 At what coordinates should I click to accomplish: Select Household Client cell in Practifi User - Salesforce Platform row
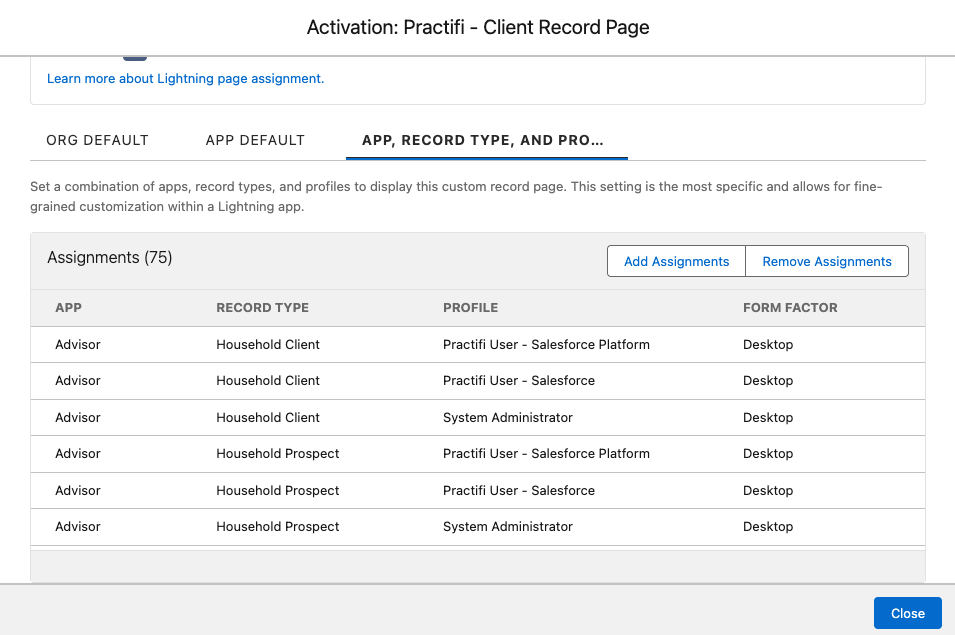click(268, 345)
